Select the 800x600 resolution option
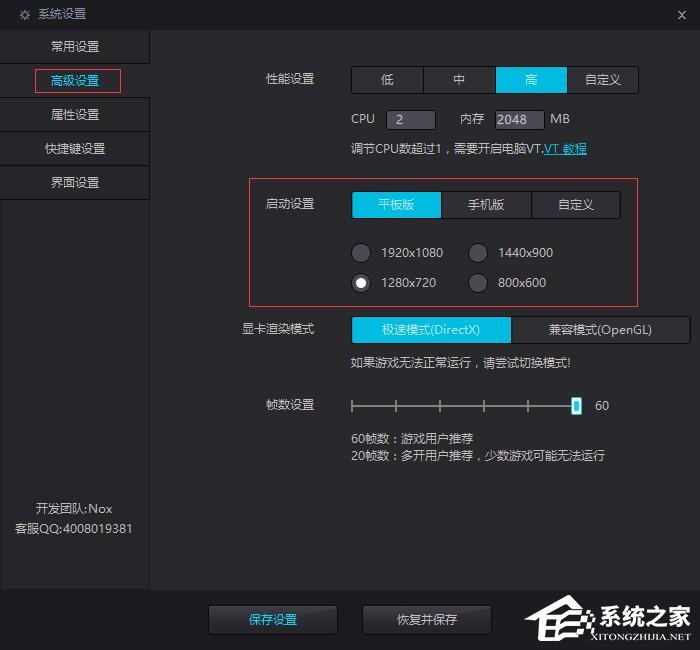700x650 pixels. click(478, 283)
